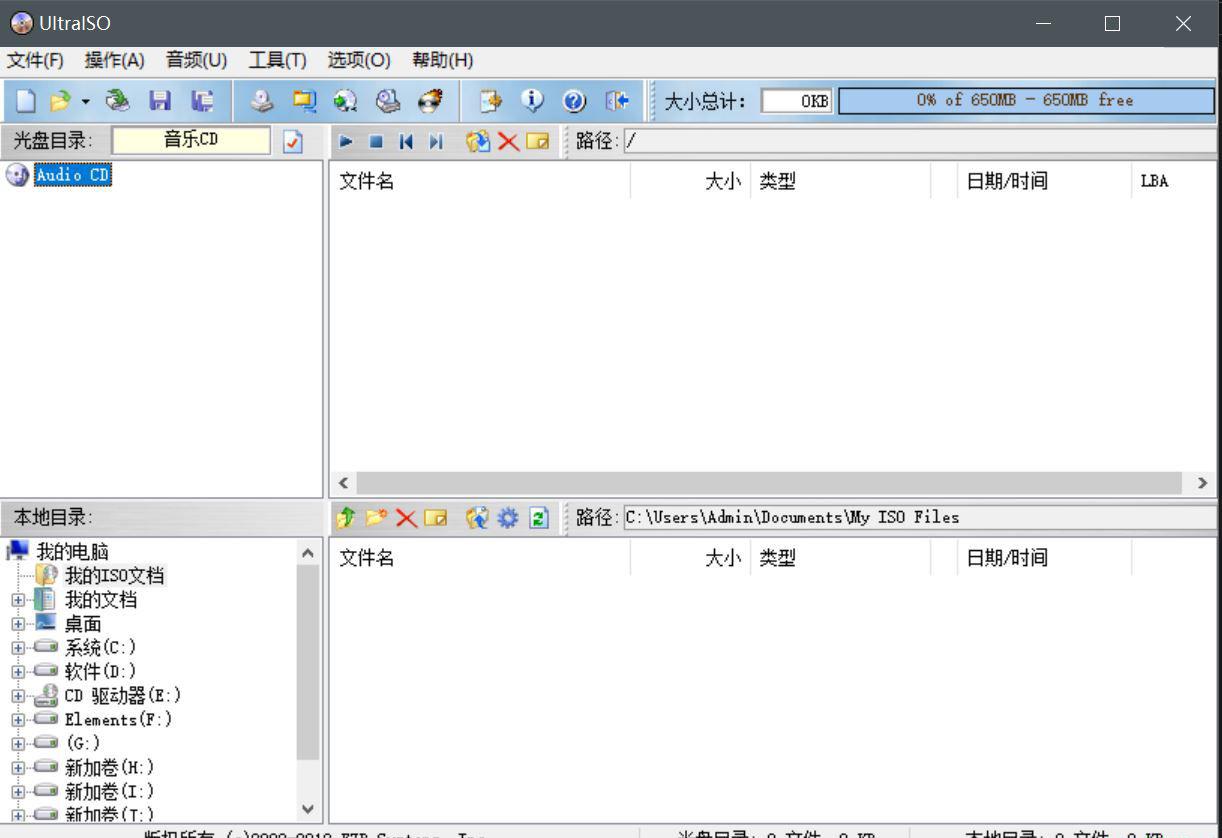This screenshot has width=1222, height=838.
Task: Click the Open CD/DVD disc icon
Action: [118, 101]
